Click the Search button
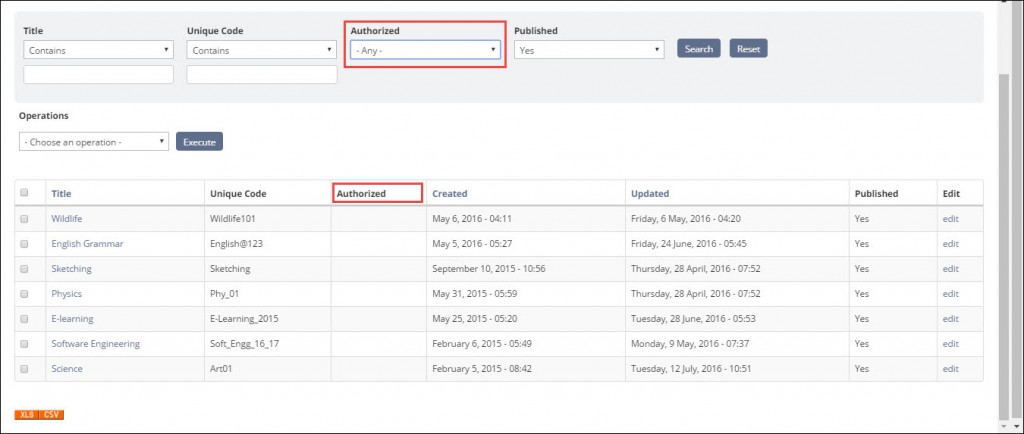The width and height of the screenshot is (1024, 434). [699, 48]
